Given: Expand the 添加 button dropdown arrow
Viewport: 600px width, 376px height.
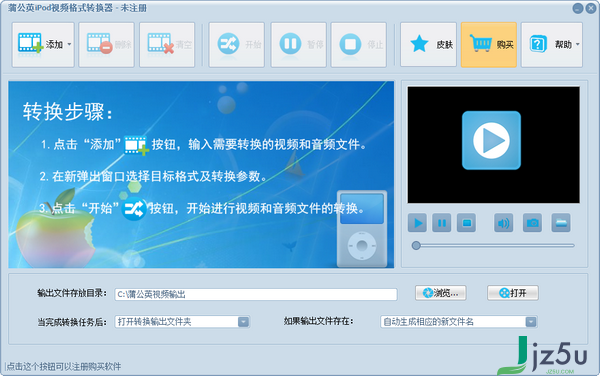Looking at the screenshot, I should point(69,44).
